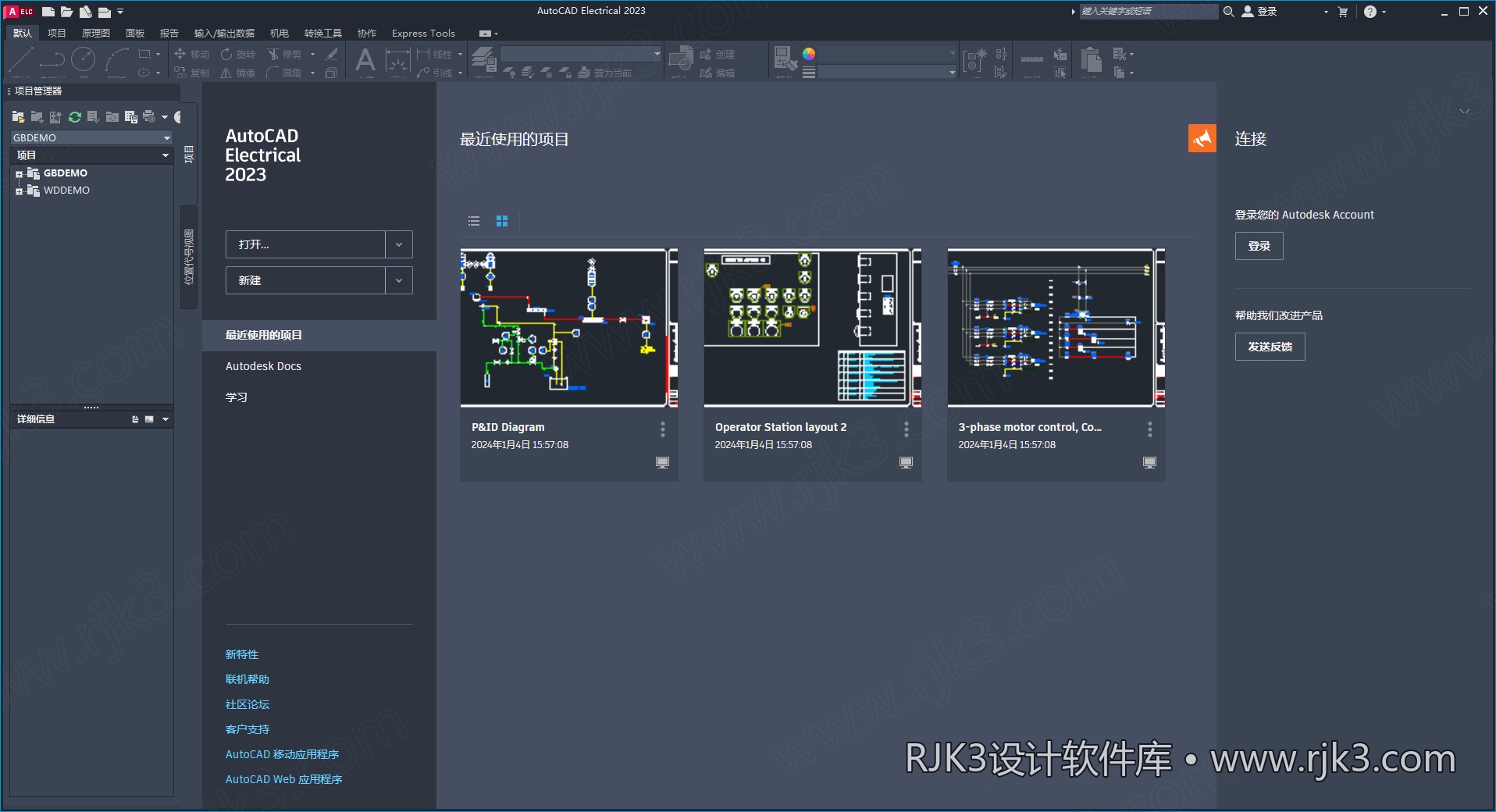1496x812 pixels.
Task: Click the Help question mark icon
Action: [1370, 12]
